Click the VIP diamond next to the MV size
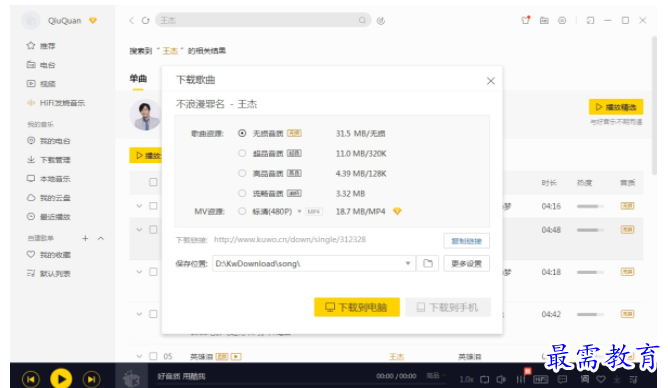 (397, 211)
